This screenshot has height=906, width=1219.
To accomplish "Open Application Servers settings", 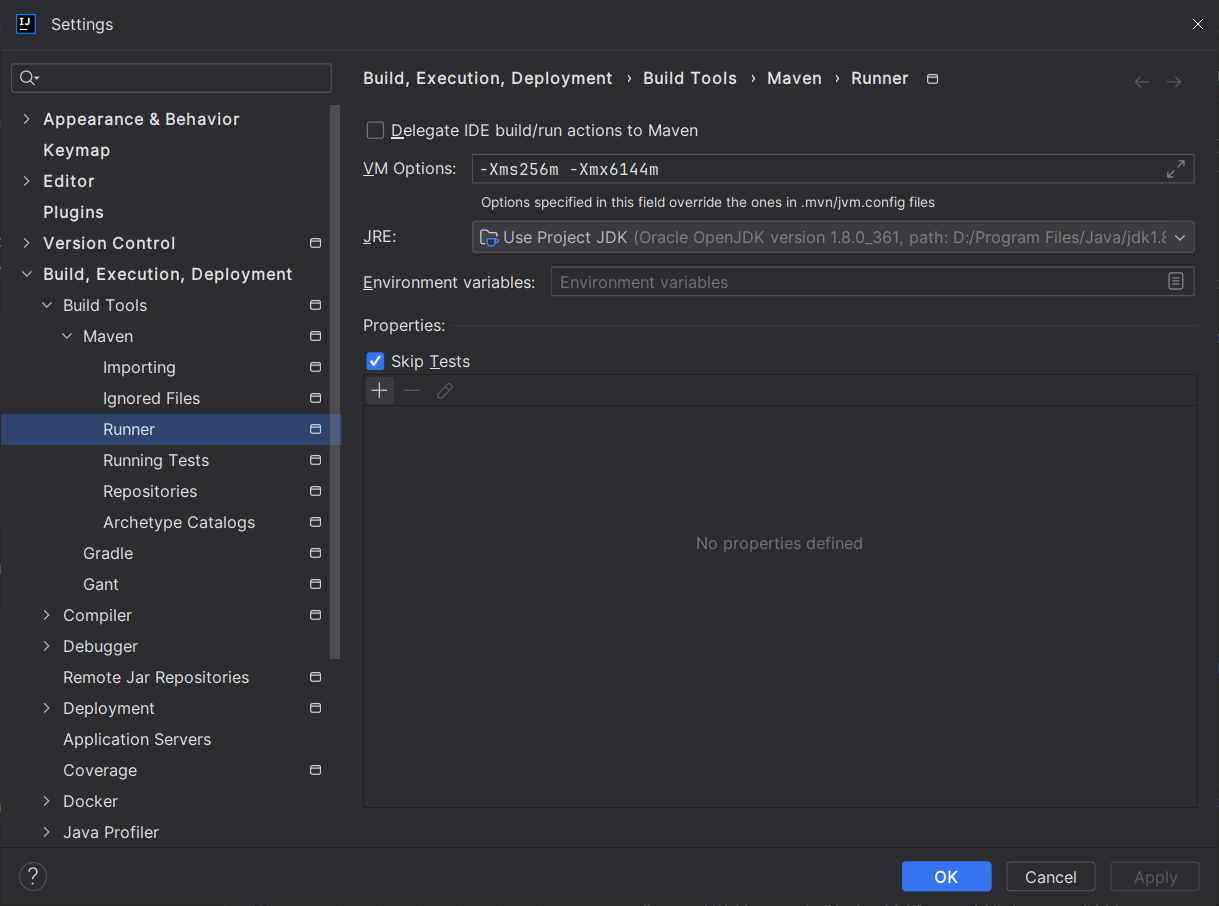I will point(137,739).
